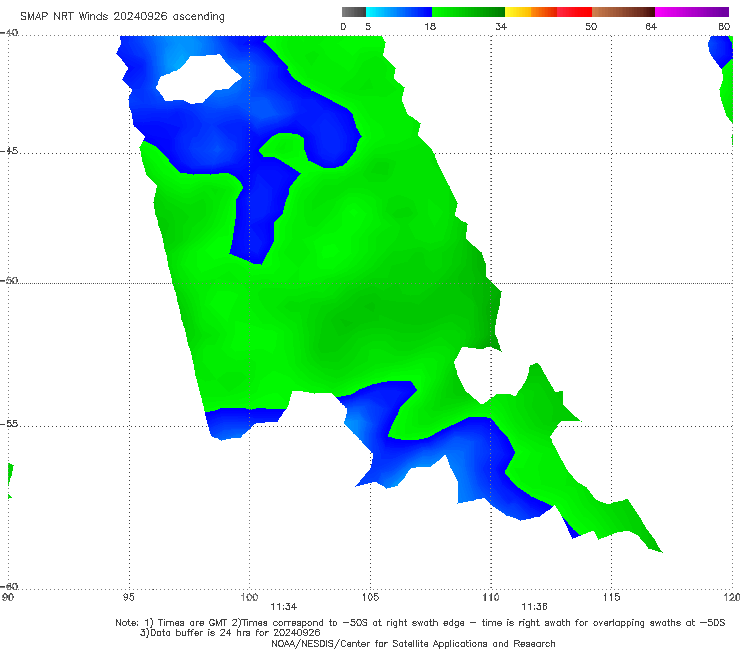Click the cyan-blue segment of the color scale
Viewport: 740px width, 650px height.
(x=399, y=12)
